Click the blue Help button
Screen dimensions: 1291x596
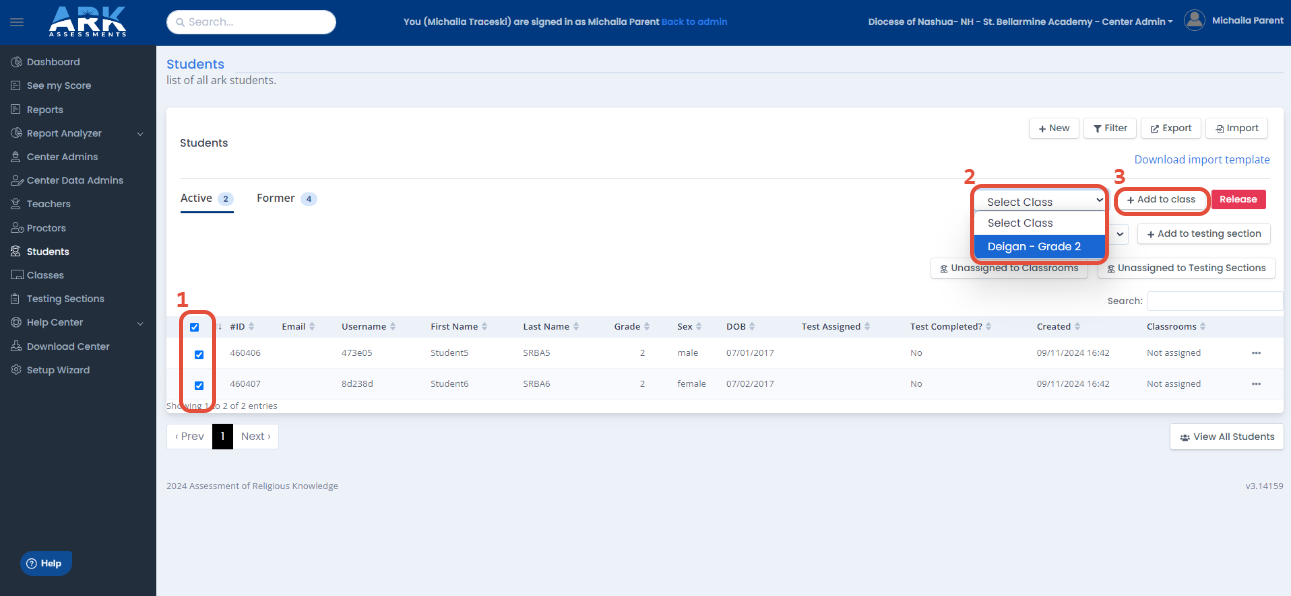[45, 563]
